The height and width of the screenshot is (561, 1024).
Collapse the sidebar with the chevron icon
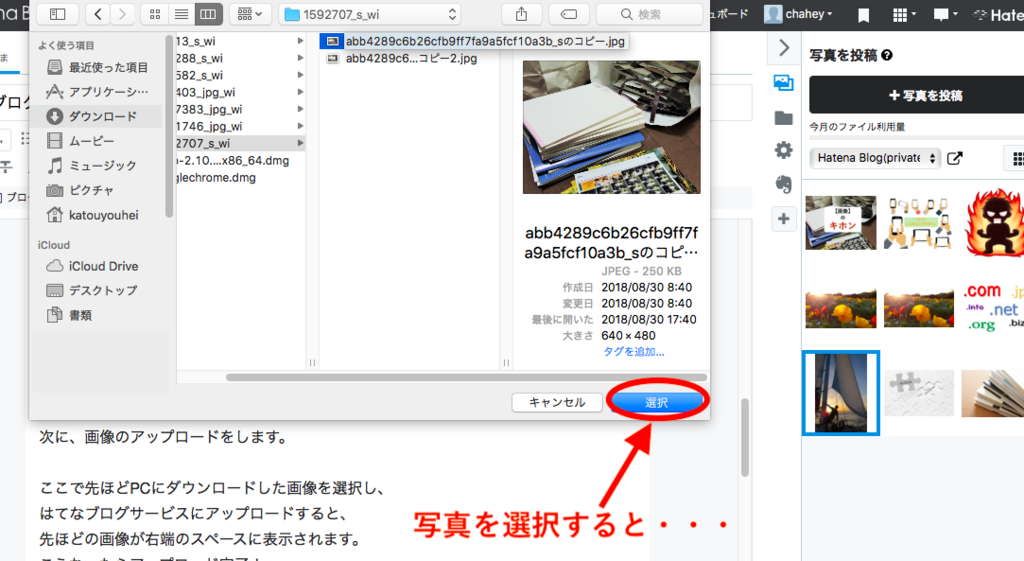(784, 48)
